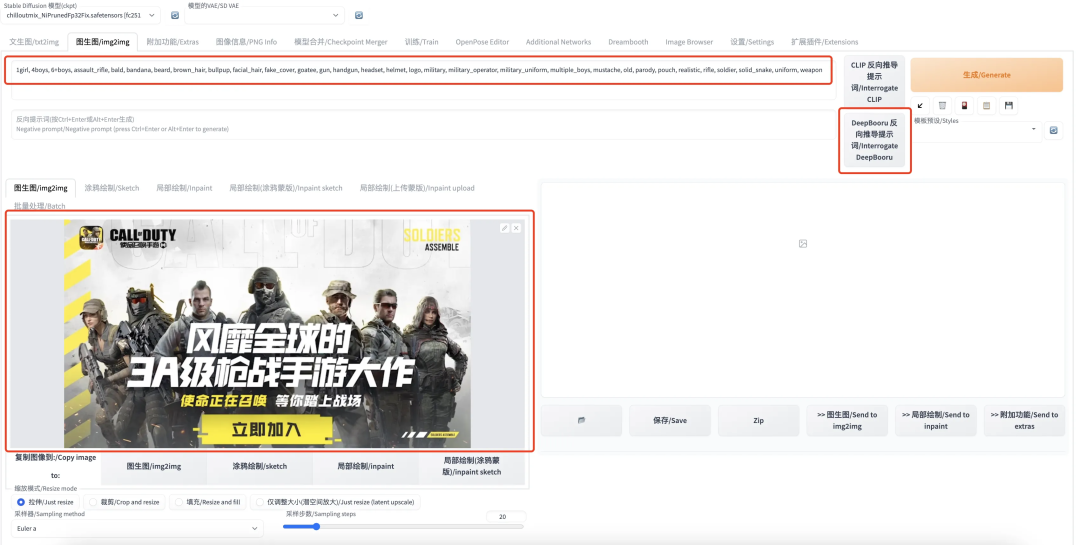This screenshot has width=1080, height=545.
Task: Select the main img2img tab
Action: (103, 41)
